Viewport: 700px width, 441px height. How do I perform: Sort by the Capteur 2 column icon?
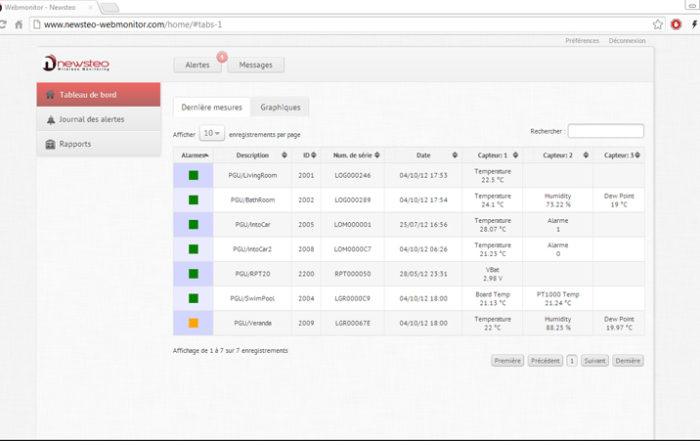pos(586,155)
